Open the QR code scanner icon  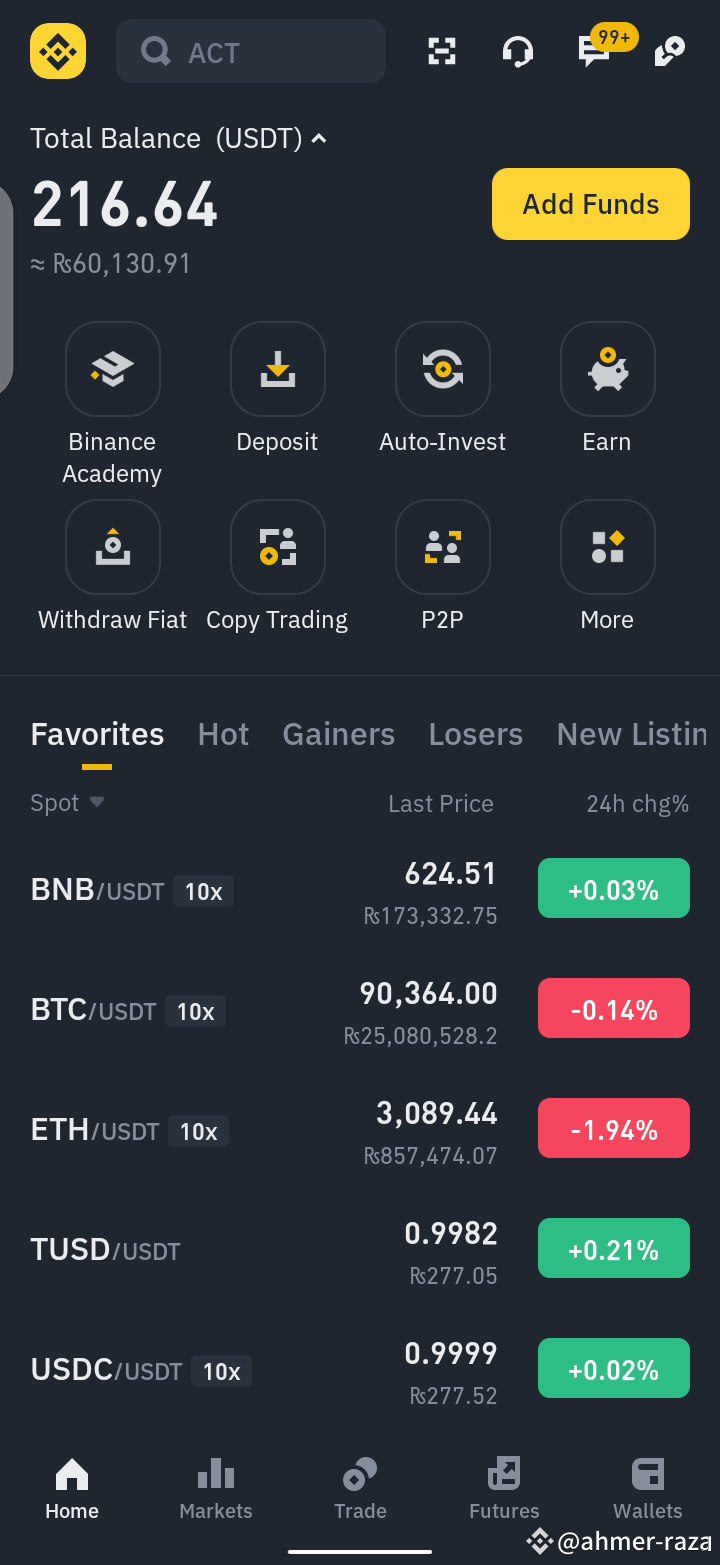442,51
